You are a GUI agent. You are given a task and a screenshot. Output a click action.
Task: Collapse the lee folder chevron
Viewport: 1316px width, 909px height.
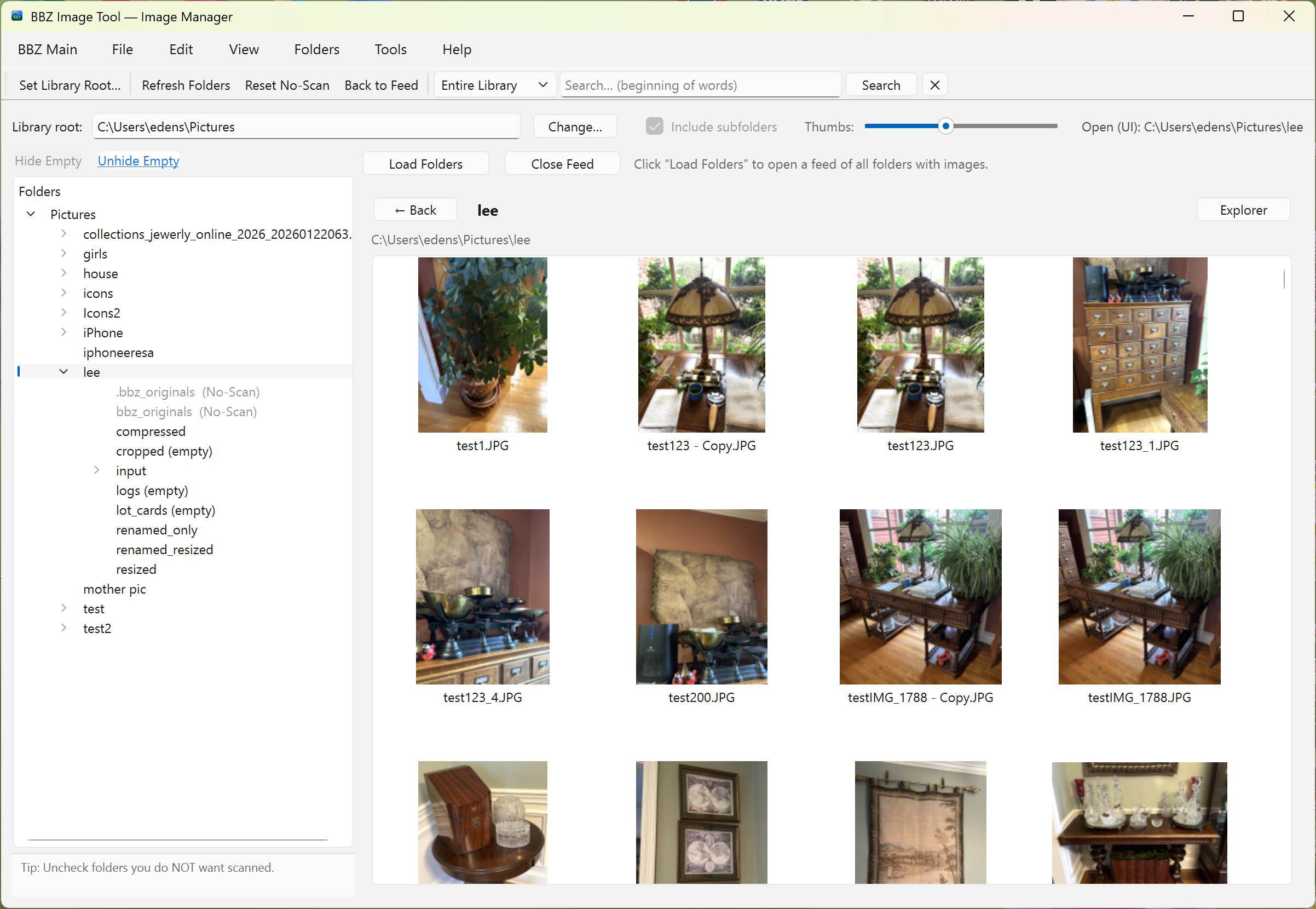(64, 371)
